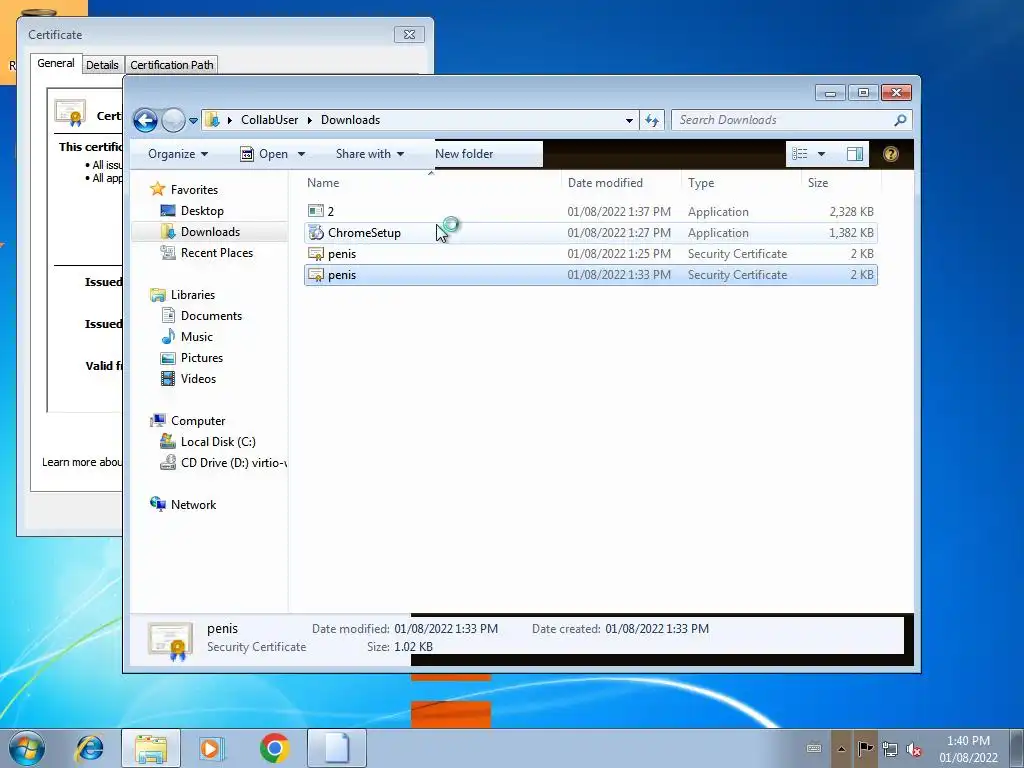Launch Google Chrome from the taskbar
Image resolution: width=1024 pixels, height=768 pixels.
[x=274, y=748]
